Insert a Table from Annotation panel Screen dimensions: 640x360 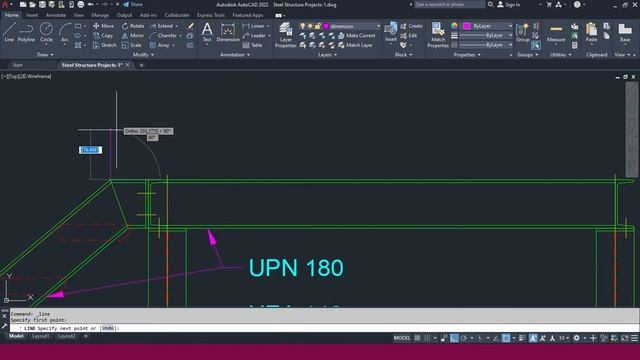click(253, 45)
